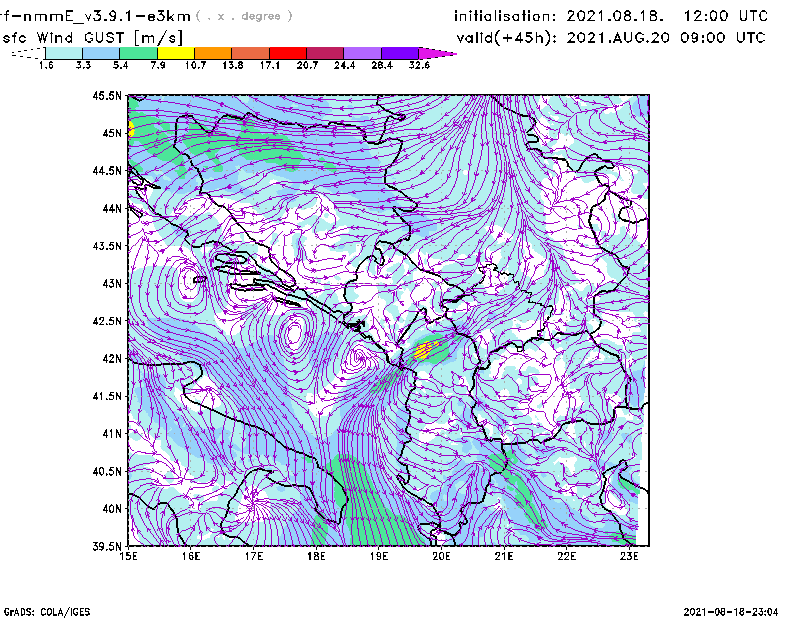Click the dashed arrow at the legend's start
The height and width of the screenshot is (618, 800).
[27, 53]
